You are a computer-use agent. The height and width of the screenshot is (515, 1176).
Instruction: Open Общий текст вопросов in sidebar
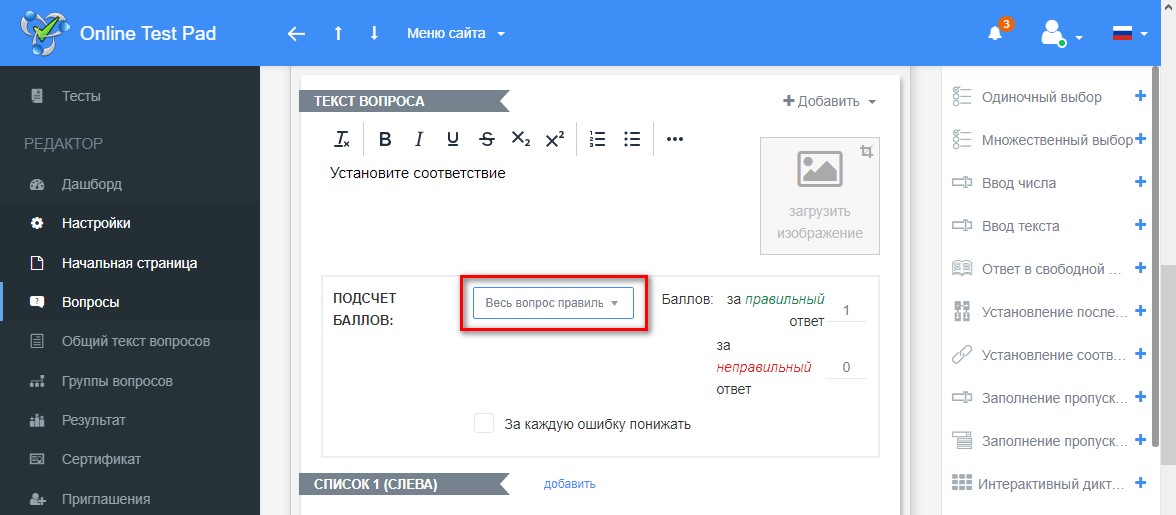click(136, 341)
